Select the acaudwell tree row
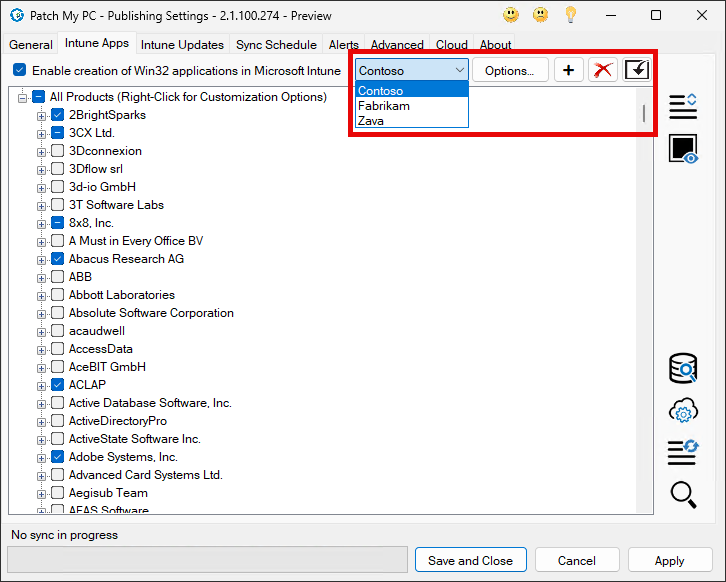Viewport: 726px width, 582px height. point(97,331)
